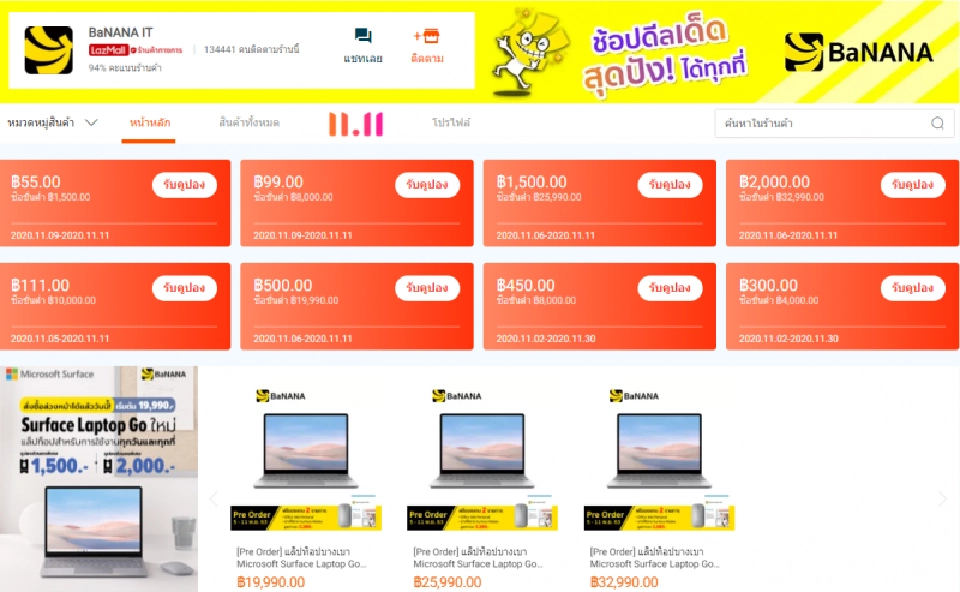Collect the ฿55.00 coupon
This screenshot has height=592, width=960.
coord(184,185)
